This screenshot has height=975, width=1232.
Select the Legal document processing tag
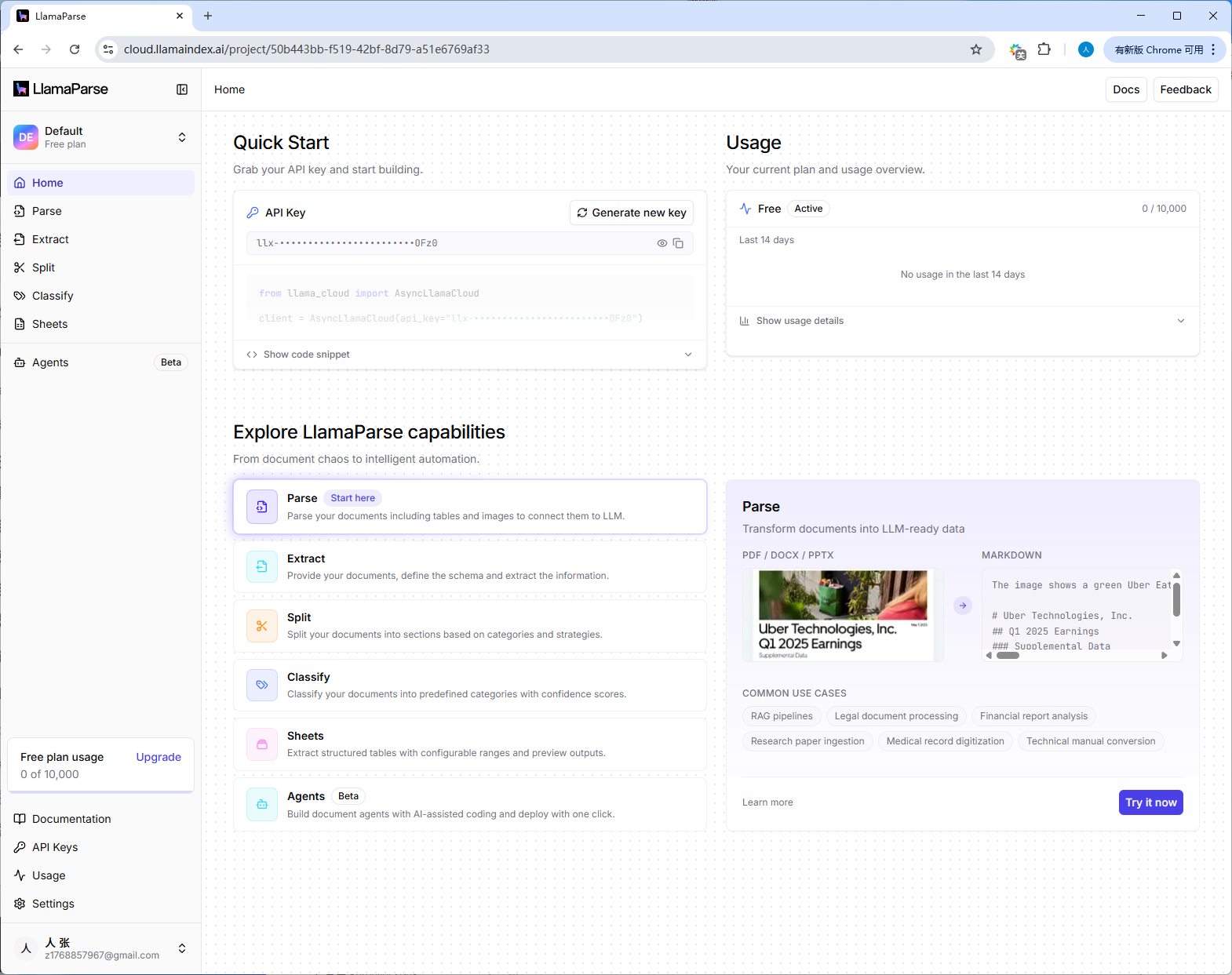(x=896, y=716)
